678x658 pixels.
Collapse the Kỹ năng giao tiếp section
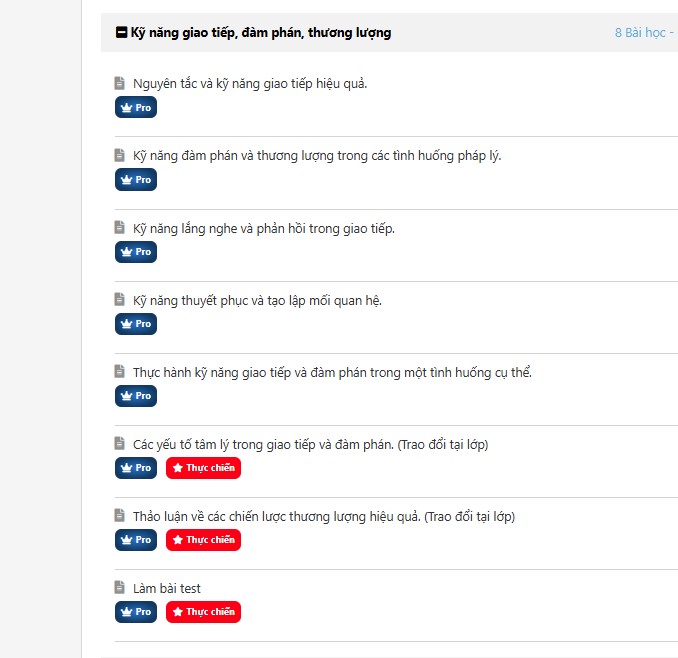122,33
